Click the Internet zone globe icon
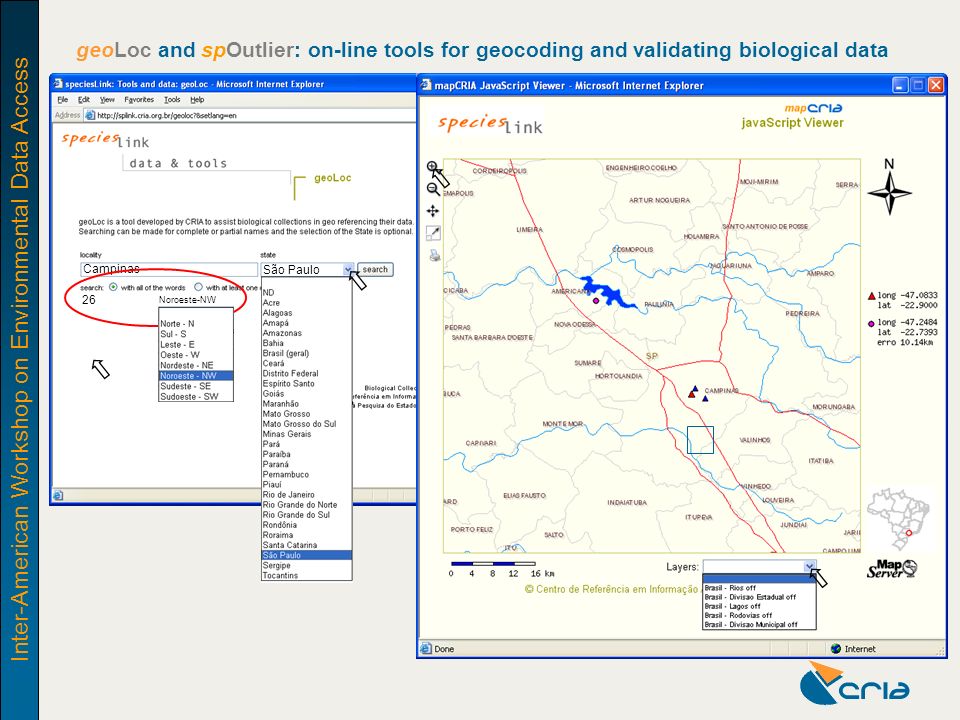This screenshot has width=960, height=720. [x=836, y=648]
